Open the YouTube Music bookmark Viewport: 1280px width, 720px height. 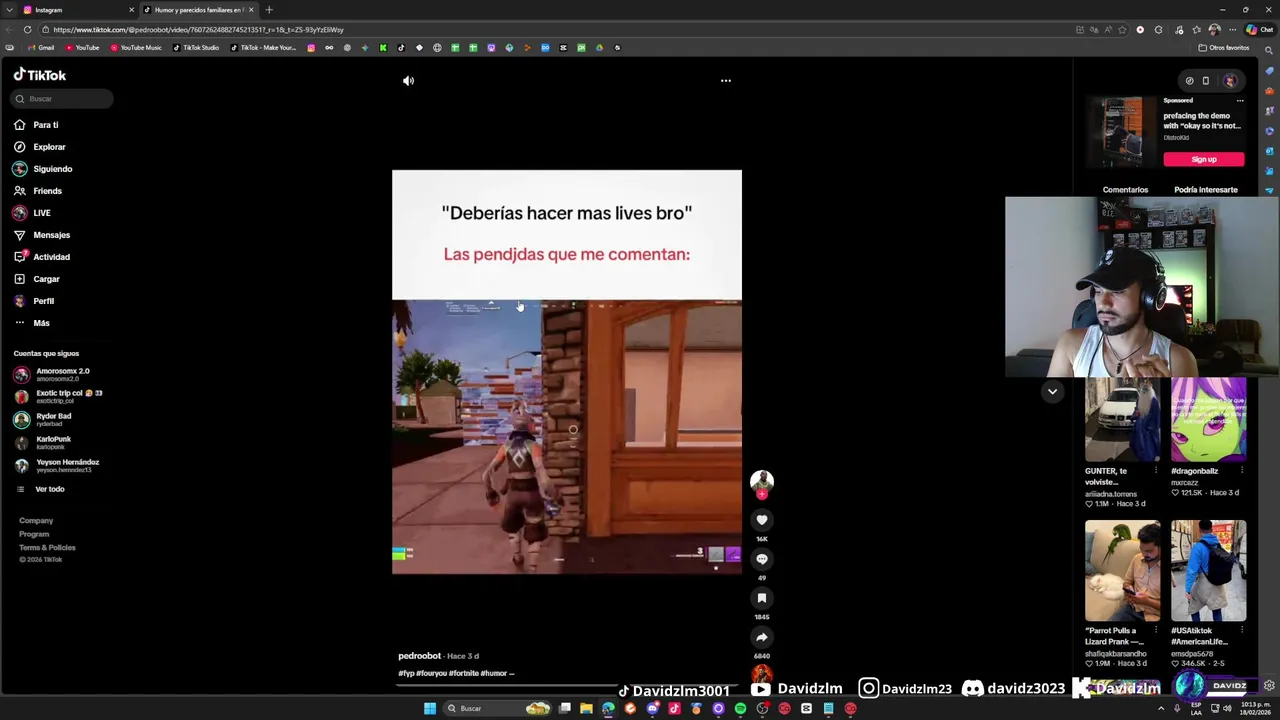pyautogui.click(x=136, y=48)
